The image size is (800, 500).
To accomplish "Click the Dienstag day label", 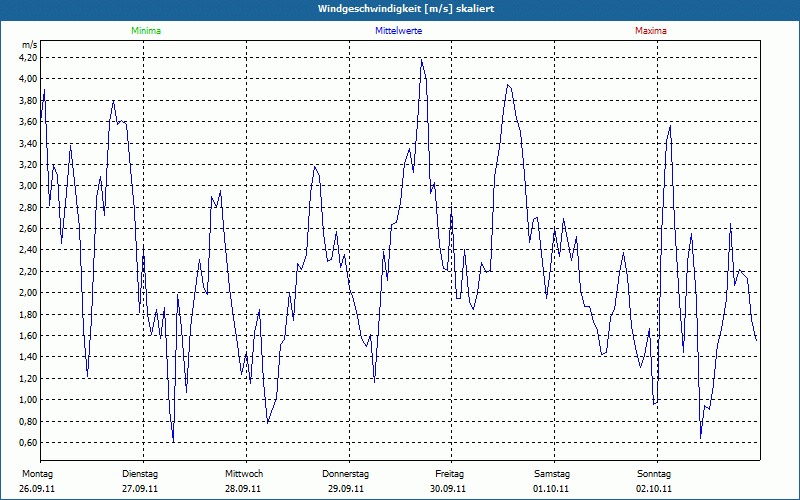I will click(x=140, y=474).
